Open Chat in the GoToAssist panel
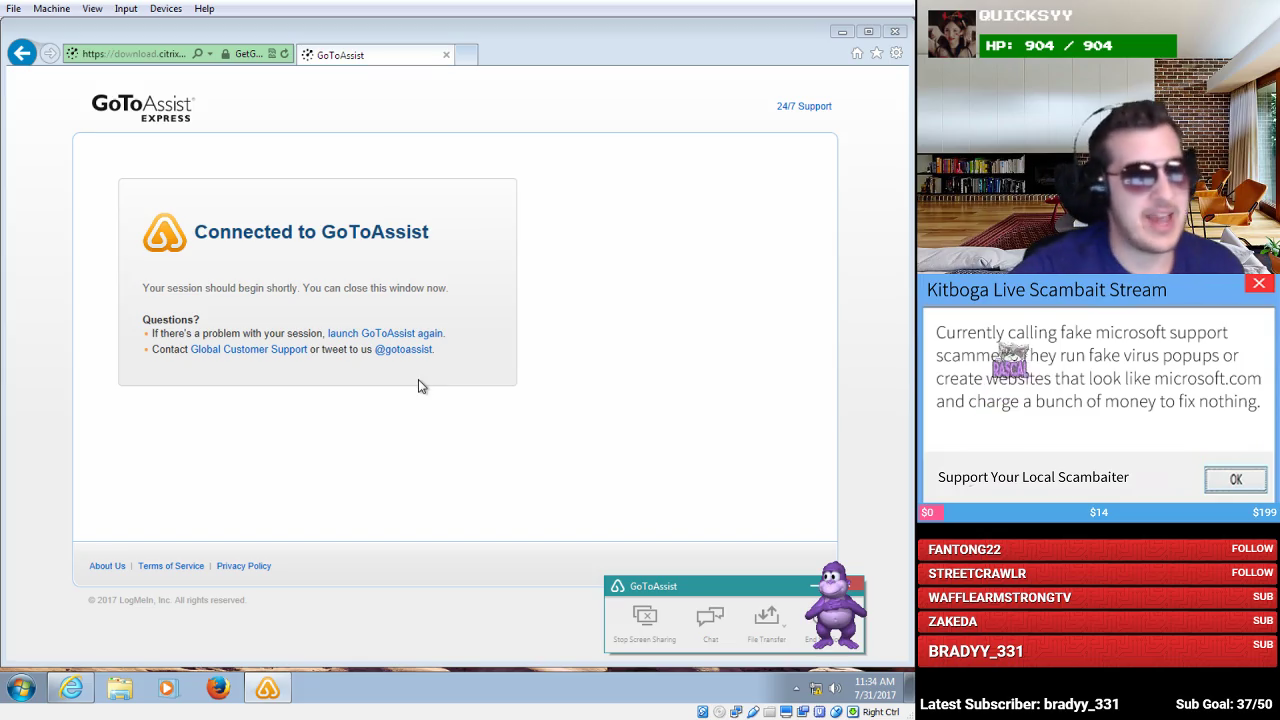Viewport: 1280px width, 720px height. [x=710, y=616]
